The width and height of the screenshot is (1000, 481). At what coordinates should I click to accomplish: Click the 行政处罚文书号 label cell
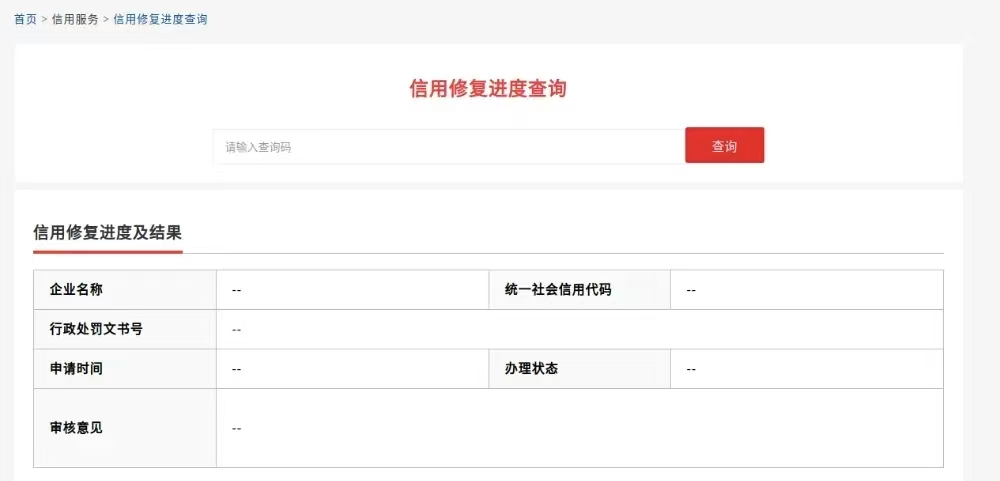click(125, 329)
